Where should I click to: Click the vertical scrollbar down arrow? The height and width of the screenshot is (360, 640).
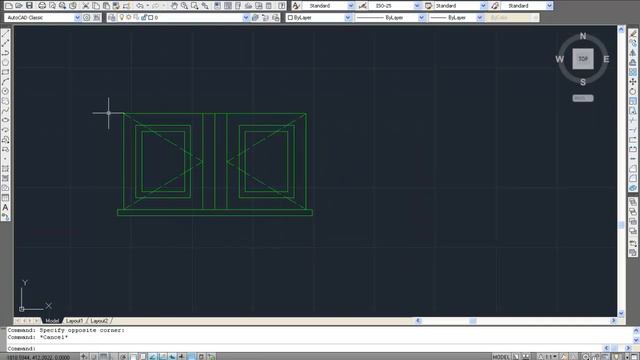(x=621, y=313)
